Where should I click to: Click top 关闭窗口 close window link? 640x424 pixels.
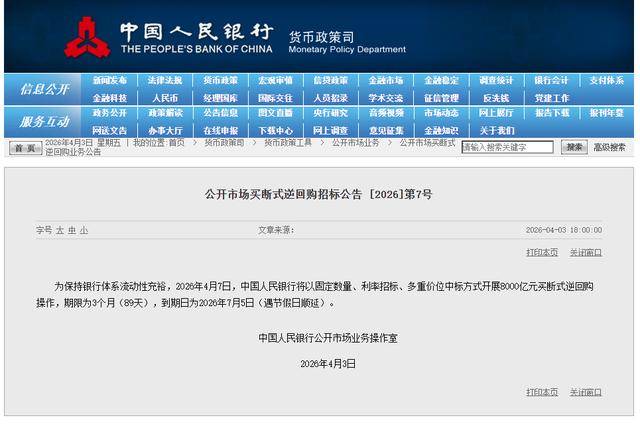pyautogui.click(x=586, y=252)
